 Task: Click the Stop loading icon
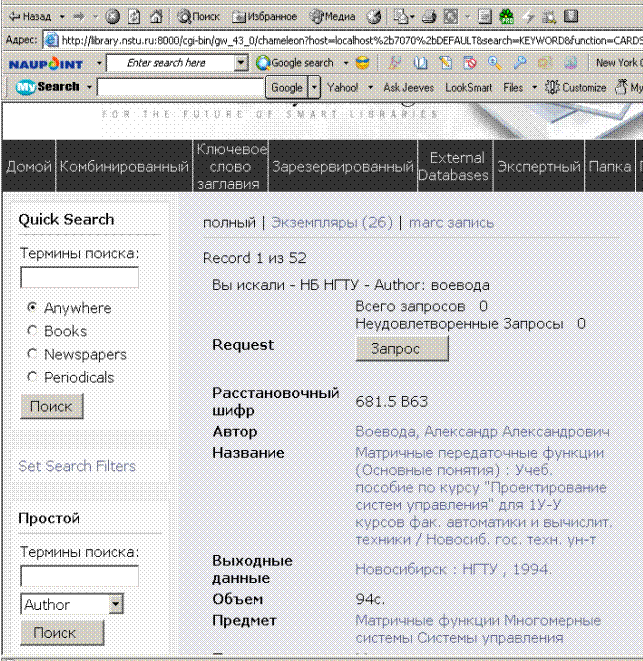pos(113,17)
